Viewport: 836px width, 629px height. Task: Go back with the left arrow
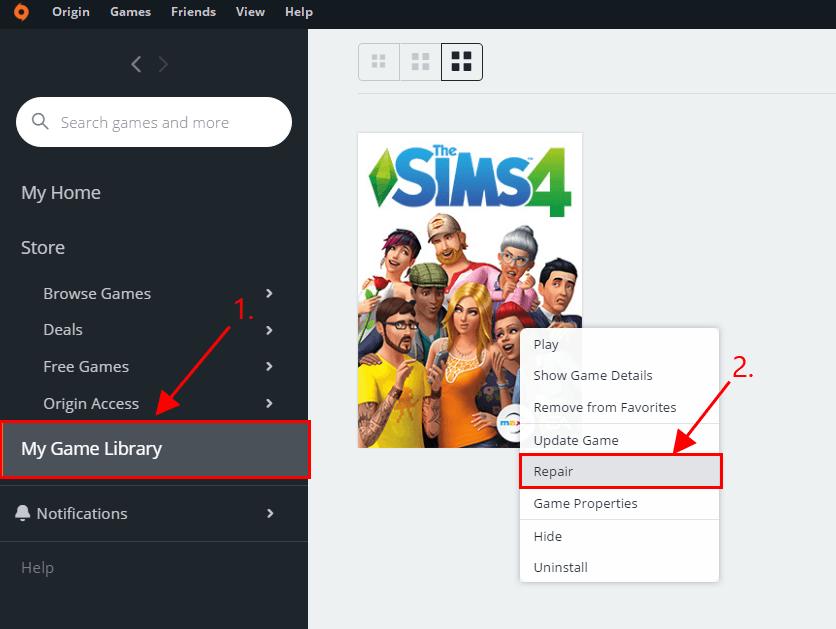click(x=136, y=64)
